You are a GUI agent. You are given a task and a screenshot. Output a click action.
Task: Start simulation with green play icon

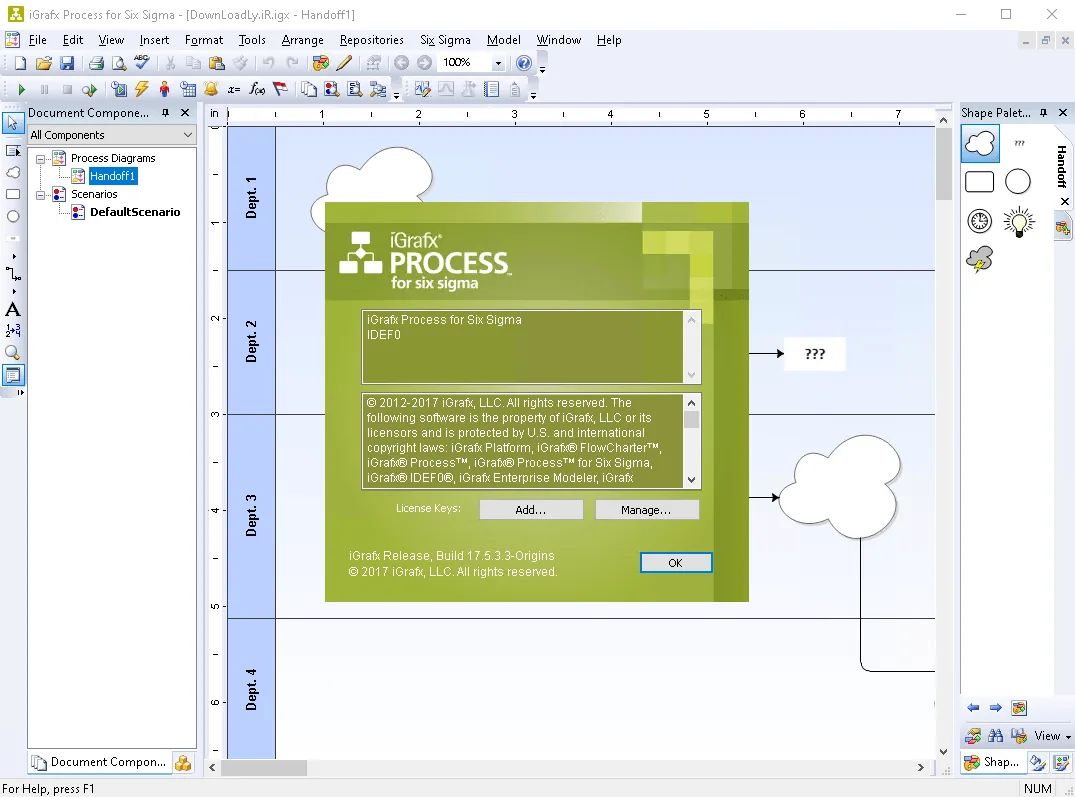point(21,89)
